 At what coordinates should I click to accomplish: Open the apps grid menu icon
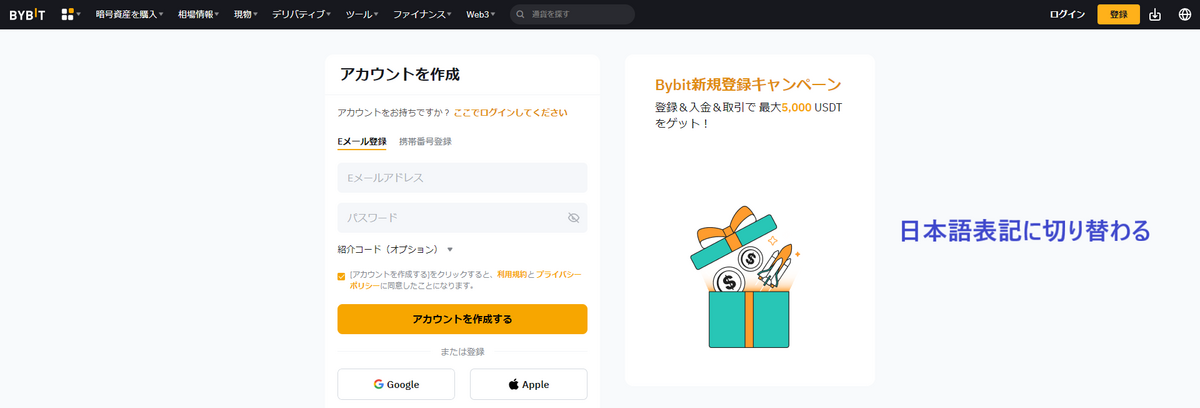point(68,14)
